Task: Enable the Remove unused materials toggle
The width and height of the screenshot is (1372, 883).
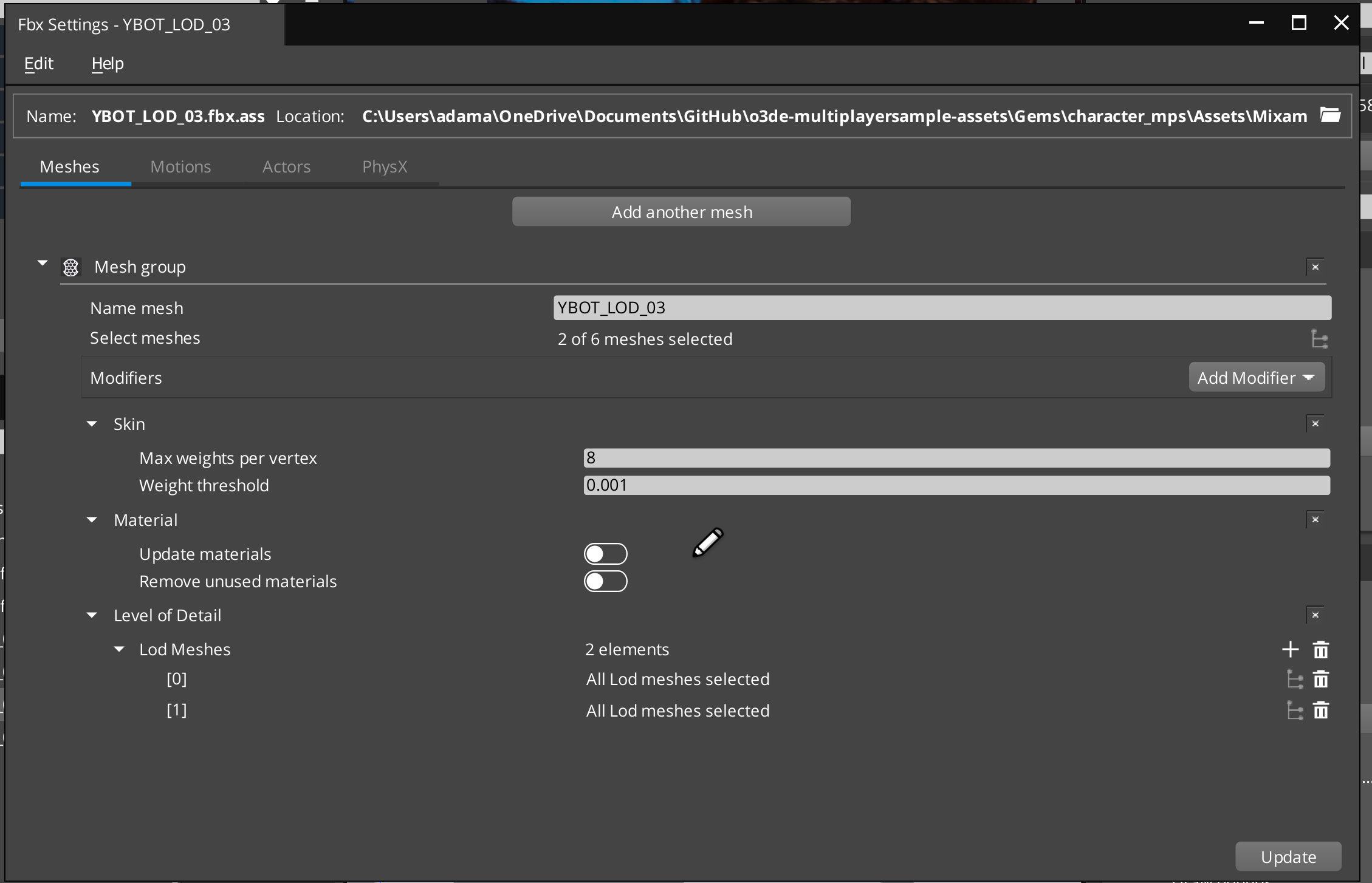Action: pos(605,581)
